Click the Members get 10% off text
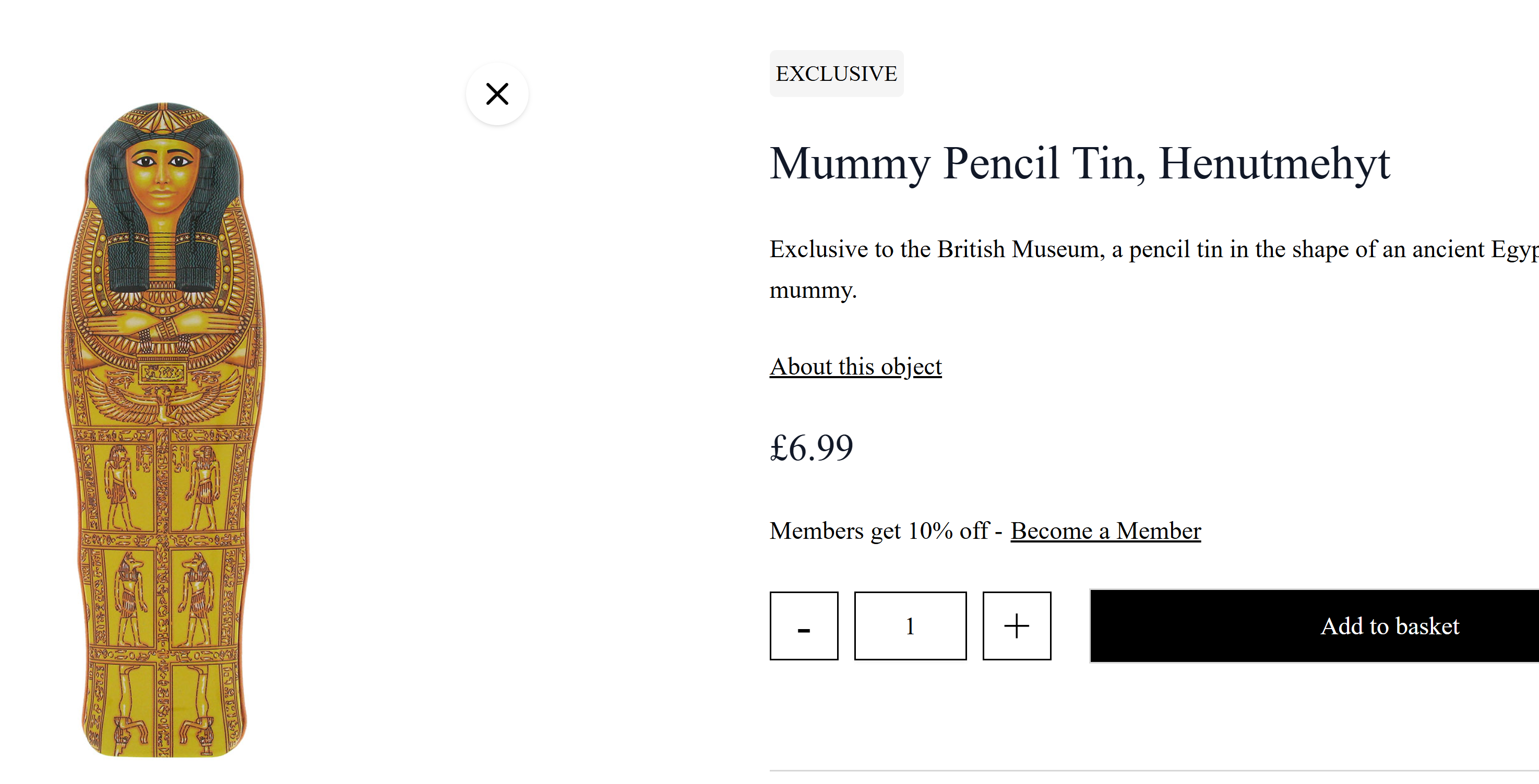Screen dimensions: 1539x784 (879, 530)
